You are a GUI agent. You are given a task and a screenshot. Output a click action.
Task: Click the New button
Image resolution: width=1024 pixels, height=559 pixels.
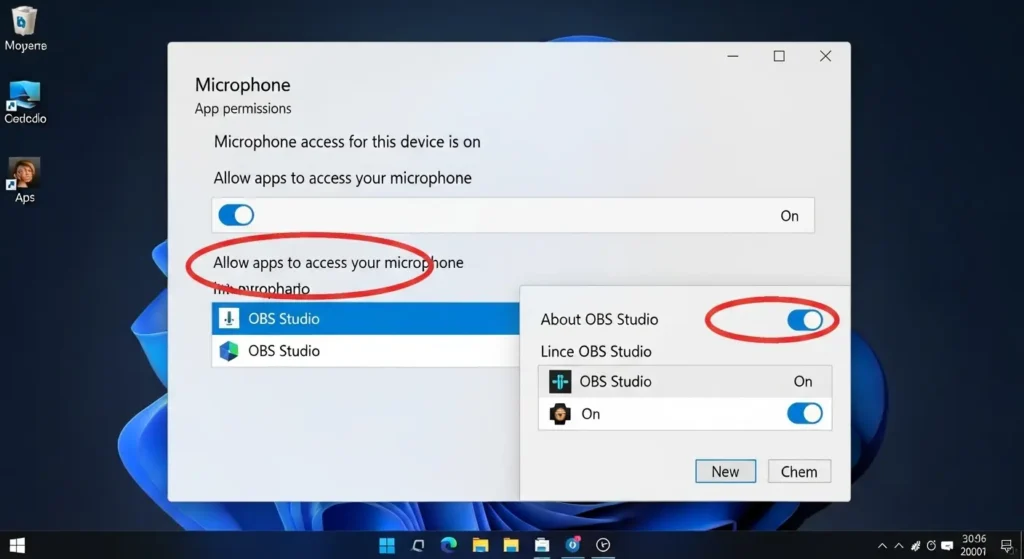tap(726, 471)
